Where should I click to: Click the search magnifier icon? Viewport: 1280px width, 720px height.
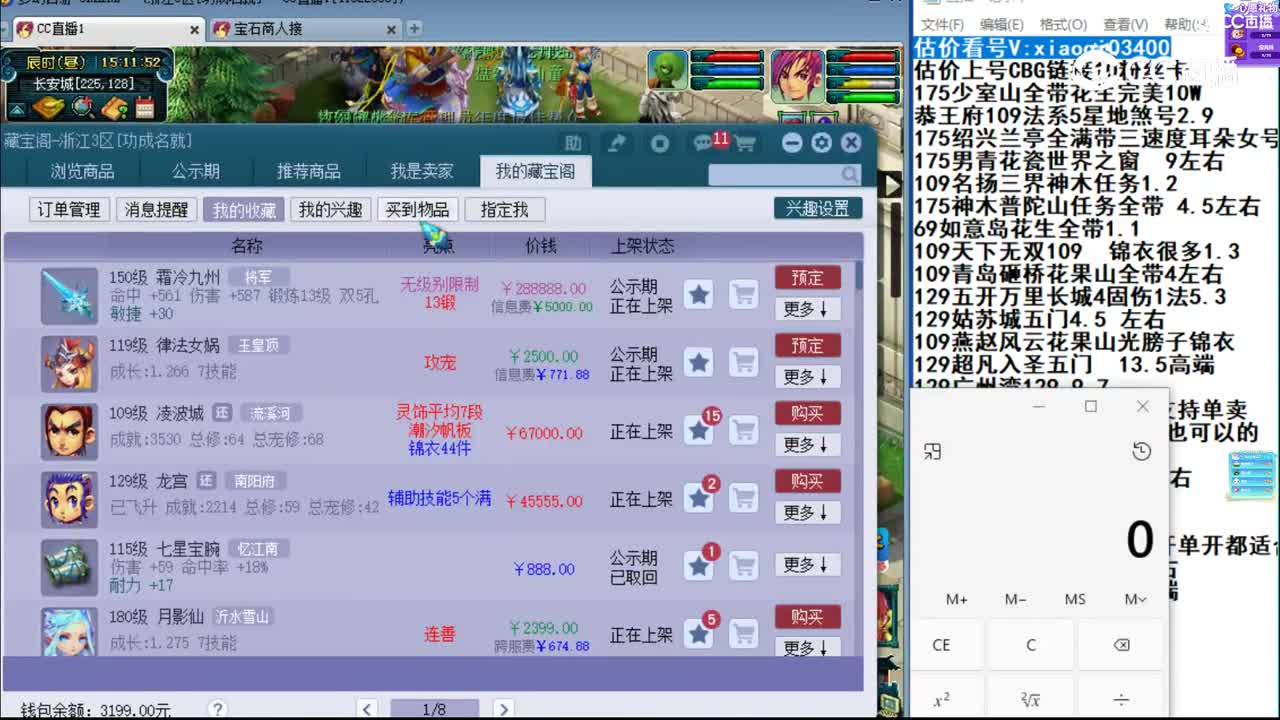tap(849, 175)
